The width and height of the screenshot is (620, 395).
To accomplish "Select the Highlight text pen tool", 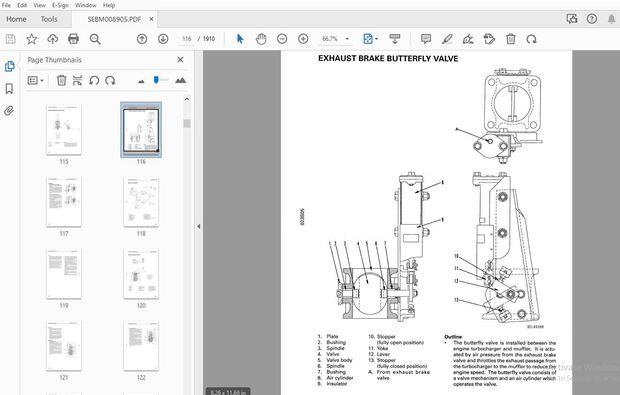I will 447,39.
